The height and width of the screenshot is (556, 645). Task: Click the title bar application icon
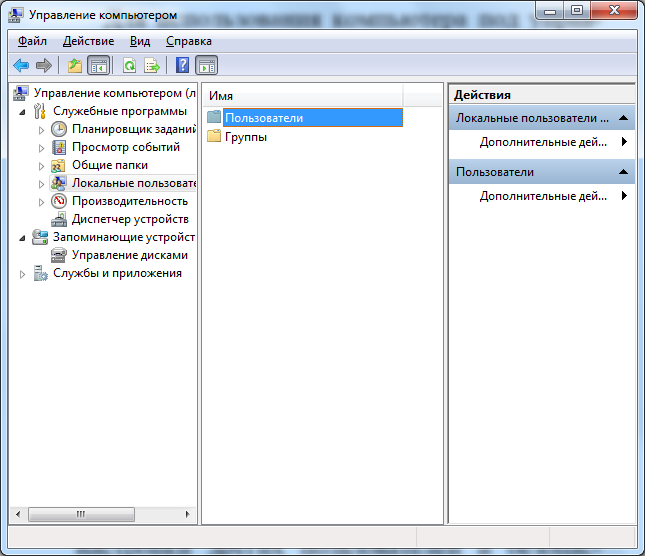click(x=16, y=15)
